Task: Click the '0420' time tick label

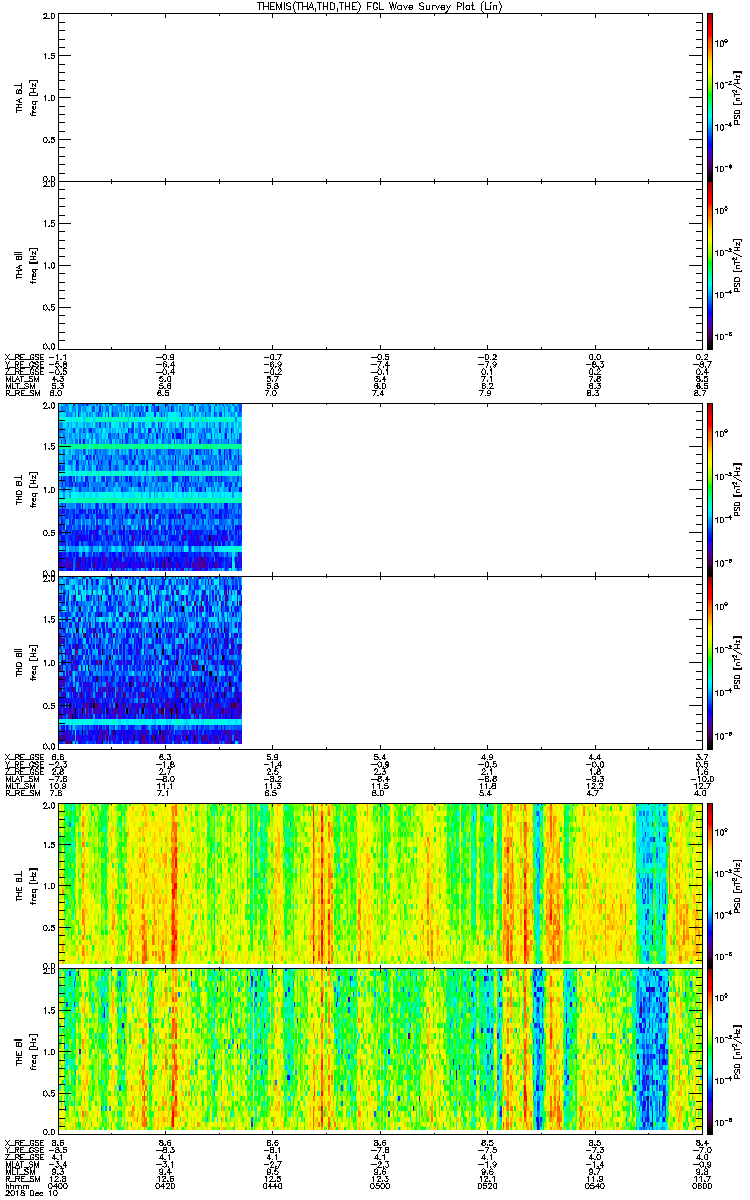Action: (166, 1184)
